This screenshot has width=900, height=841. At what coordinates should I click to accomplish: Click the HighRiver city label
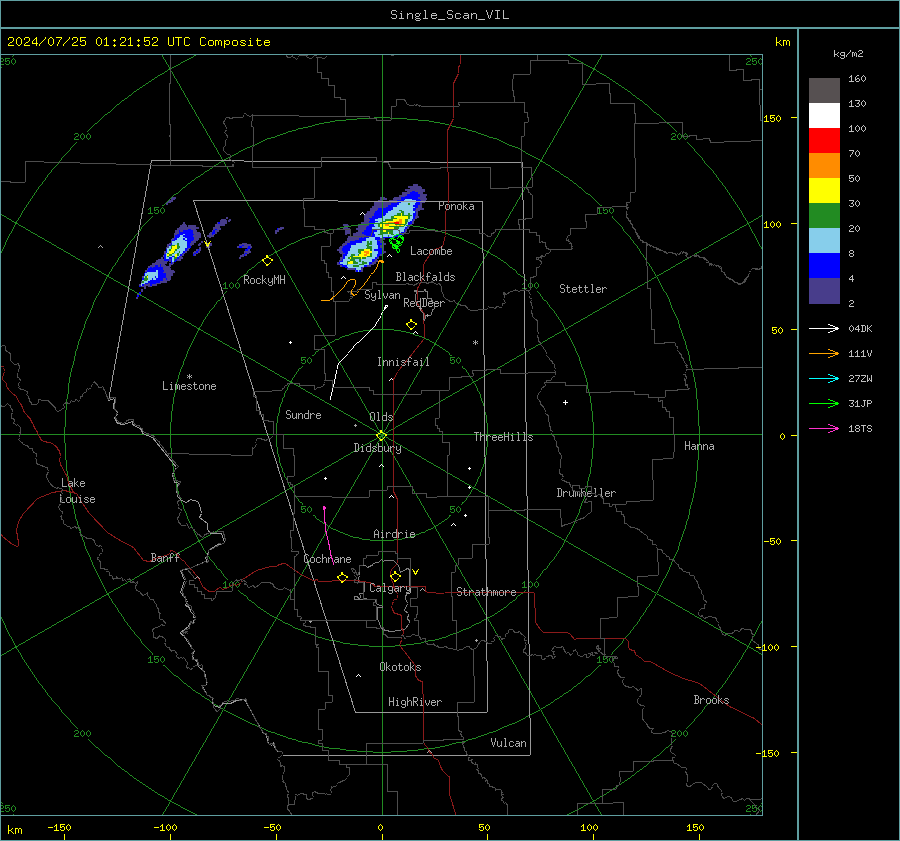[x=415, y=702]
